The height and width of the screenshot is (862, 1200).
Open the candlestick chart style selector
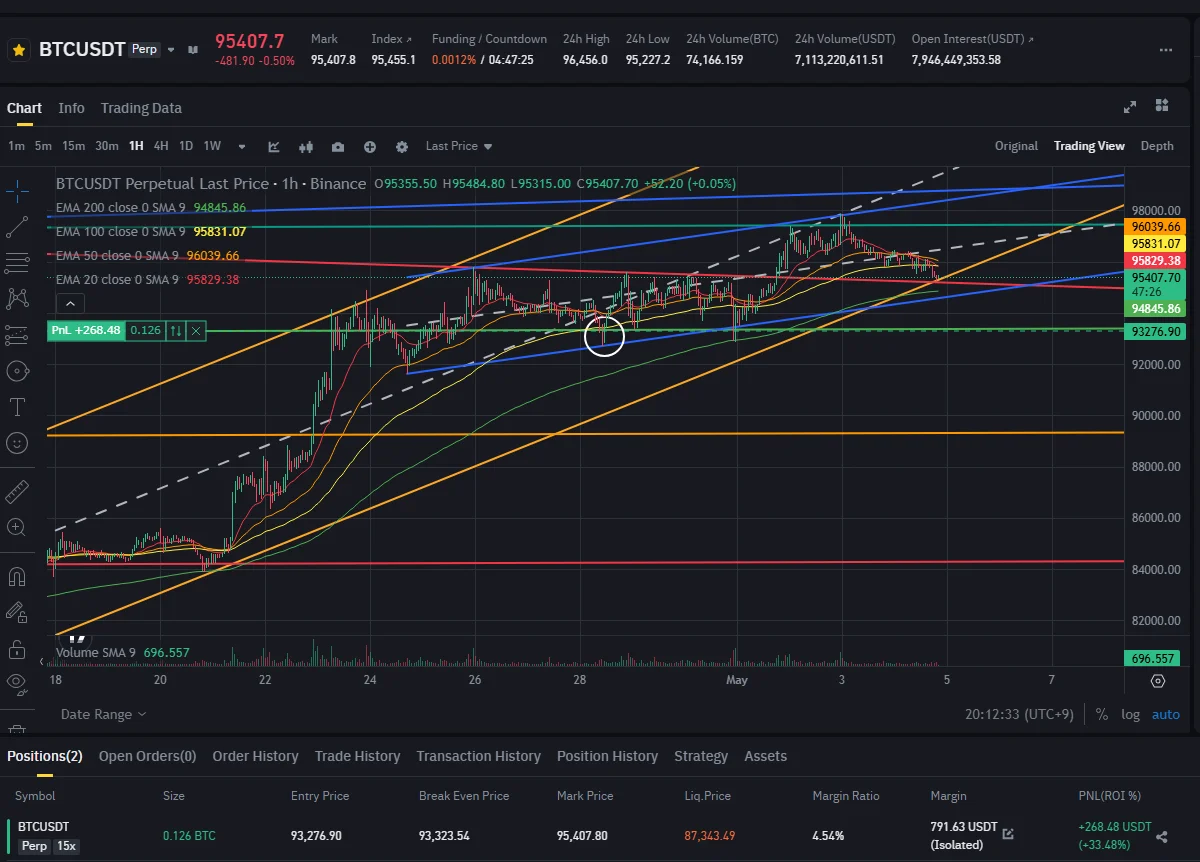[306, 146]
